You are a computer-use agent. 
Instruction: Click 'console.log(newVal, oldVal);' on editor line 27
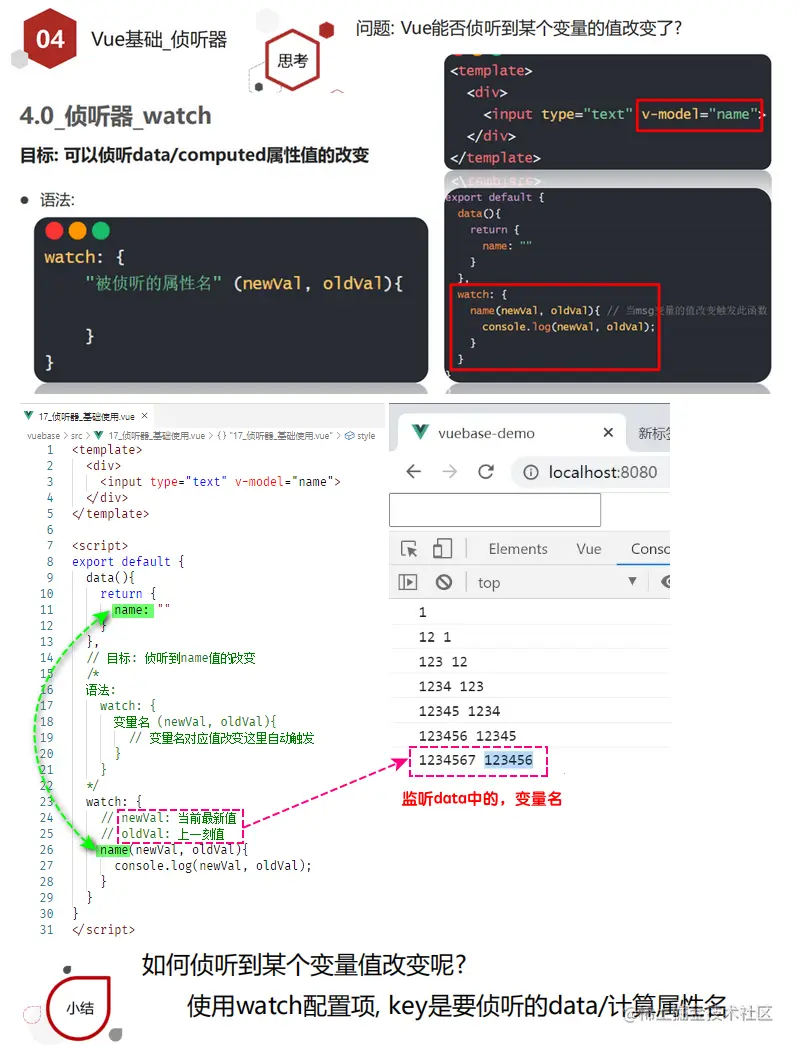[213, 866]
